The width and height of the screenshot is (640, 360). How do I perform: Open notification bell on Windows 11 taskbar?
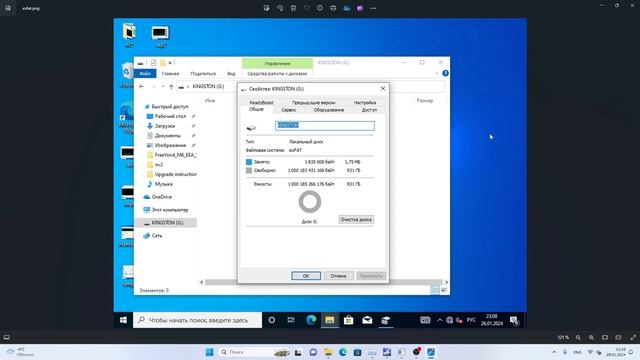(x=631, y=352)
